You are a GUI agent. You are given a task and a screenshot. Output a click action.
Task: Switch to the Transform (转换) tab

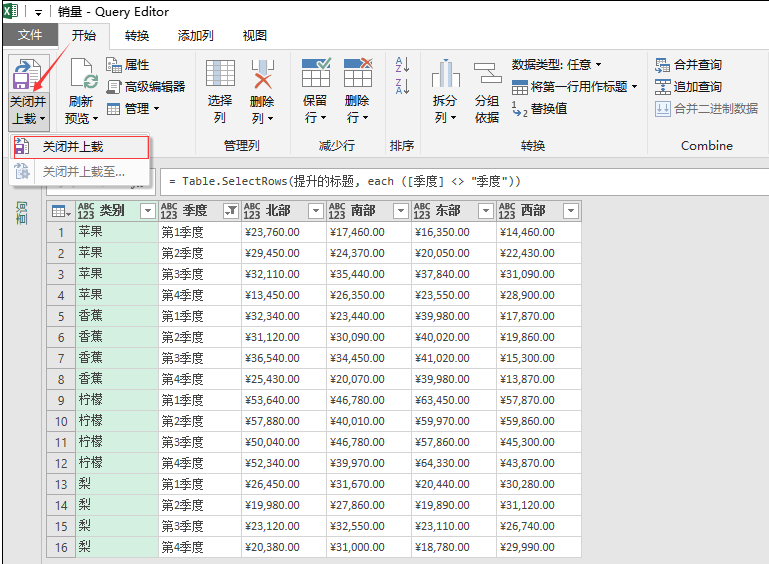coord(137,35)
